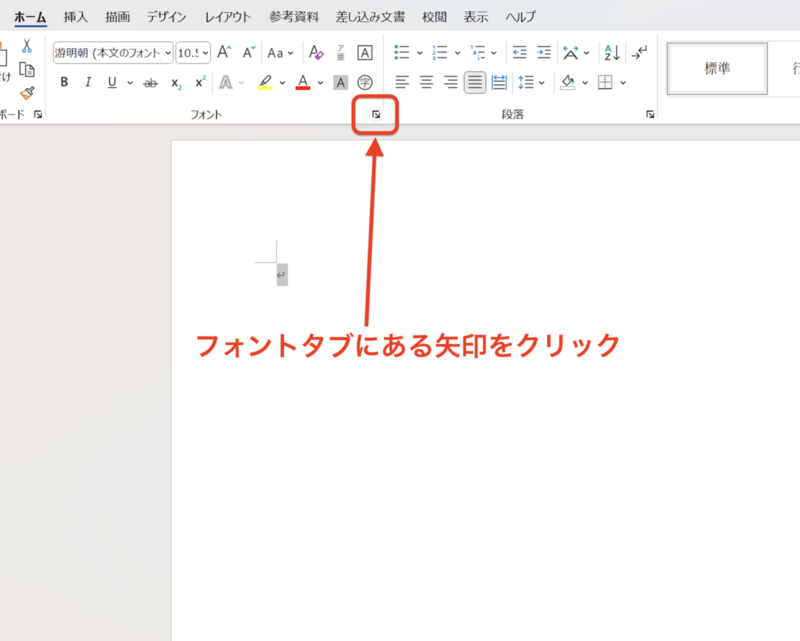Expand highlight color dropdown arrow

point(282,83)
